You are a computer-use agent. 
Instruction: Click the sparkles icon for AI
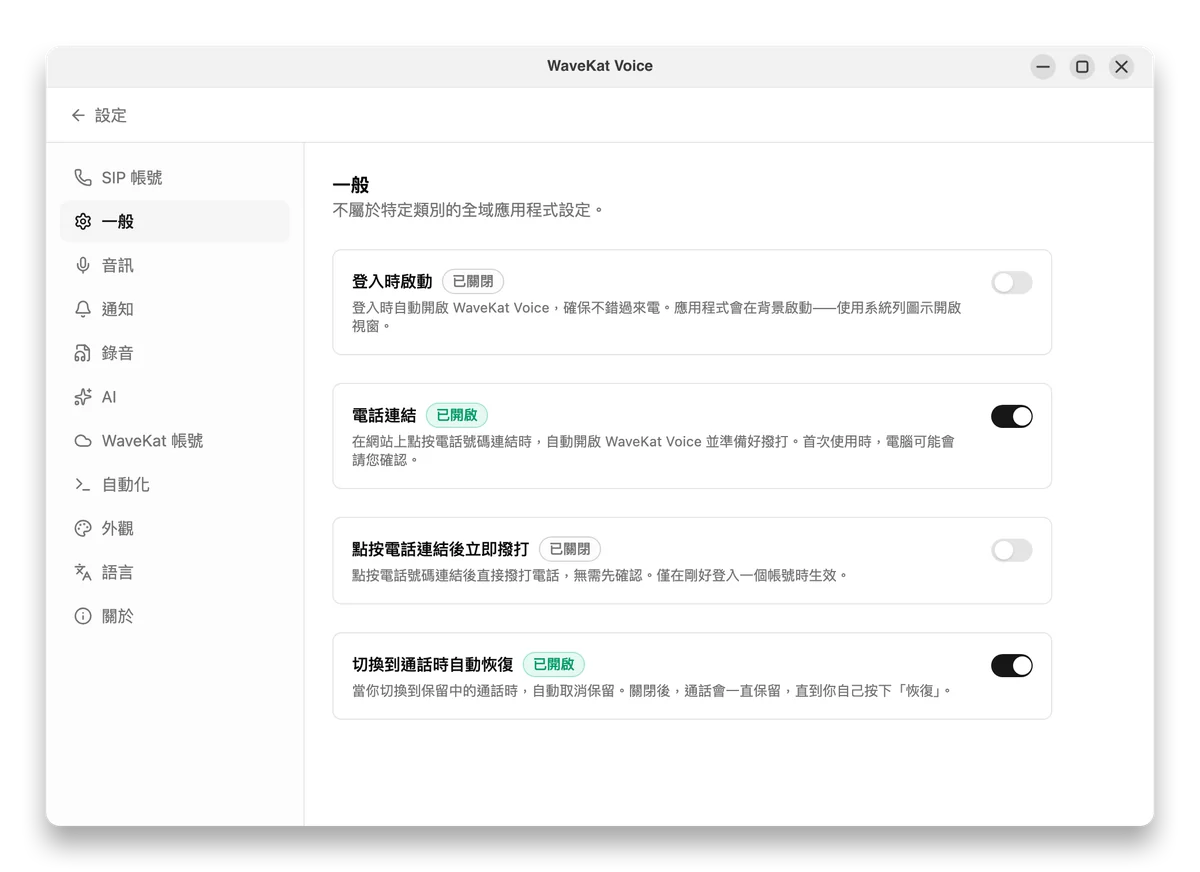[83, 397]
